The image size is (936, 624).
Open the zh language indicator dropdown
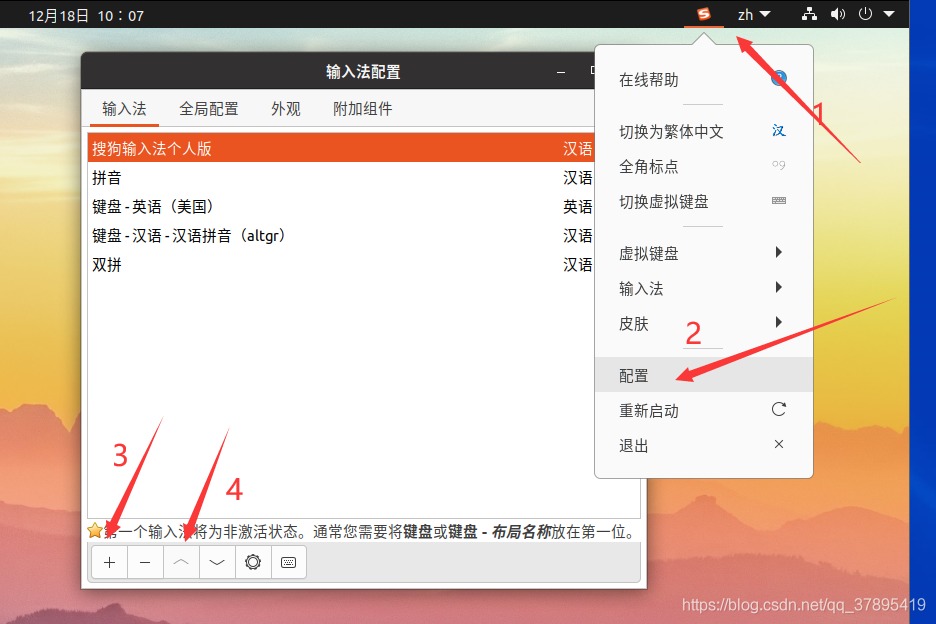click(x=754, y=14)
